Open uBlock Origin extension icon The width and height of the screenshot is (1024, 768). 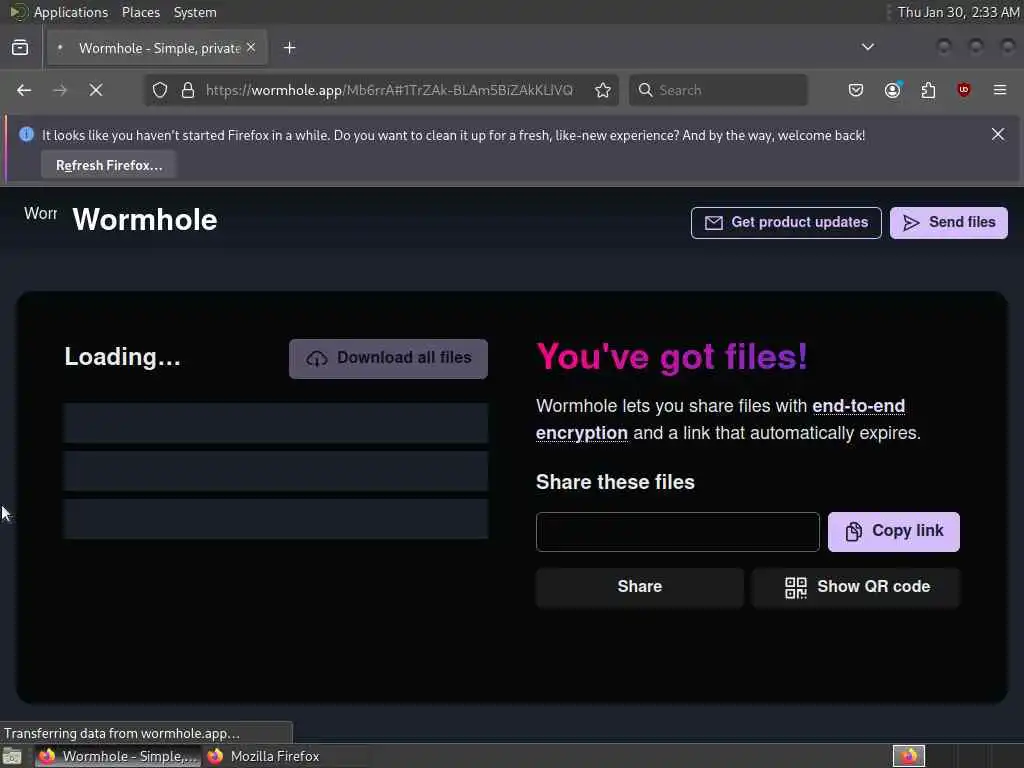pyautogui.click(x=963, y=90)
